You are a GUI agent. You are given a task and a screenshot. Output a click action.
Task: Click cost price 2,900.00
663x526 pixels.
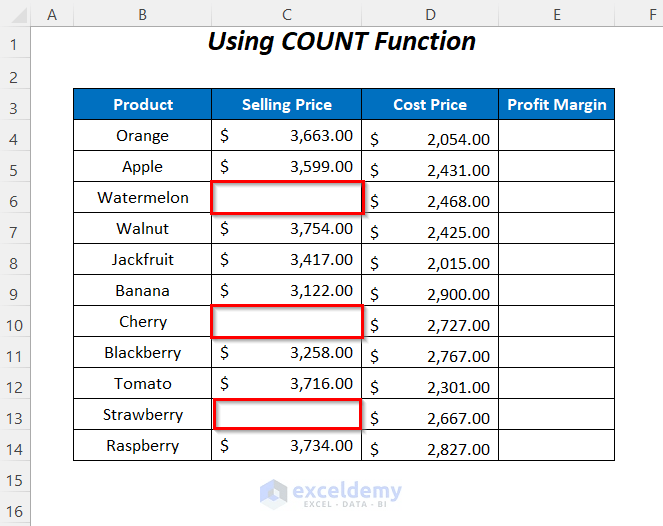tap(430, 290)
